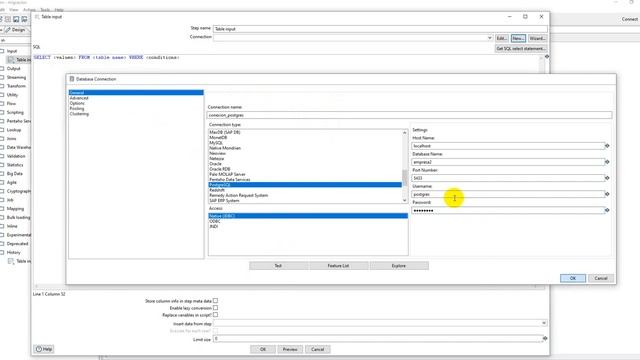The height and width of the screenshot is (360, 640).
Task: Click the Step name field in Table input
Action: click(380, 29)
